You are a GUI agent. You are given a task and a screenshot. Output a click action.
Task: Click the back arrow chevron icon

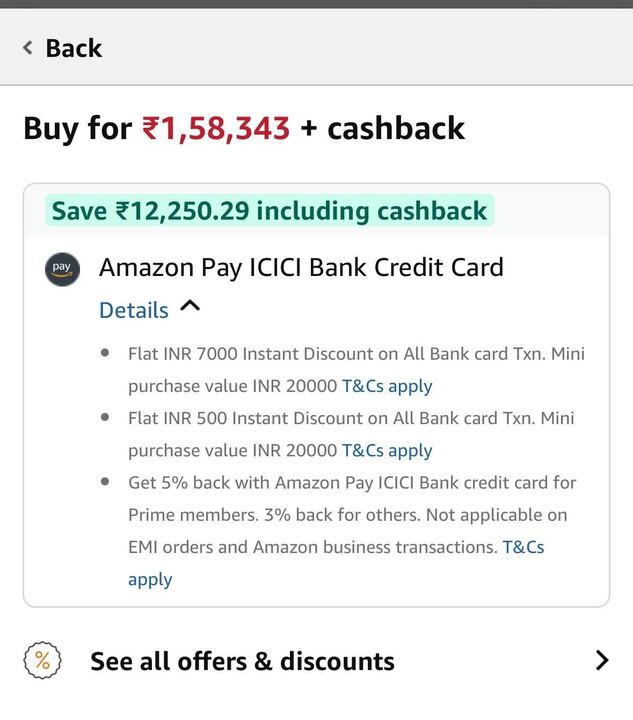click(x=28, y=48)
